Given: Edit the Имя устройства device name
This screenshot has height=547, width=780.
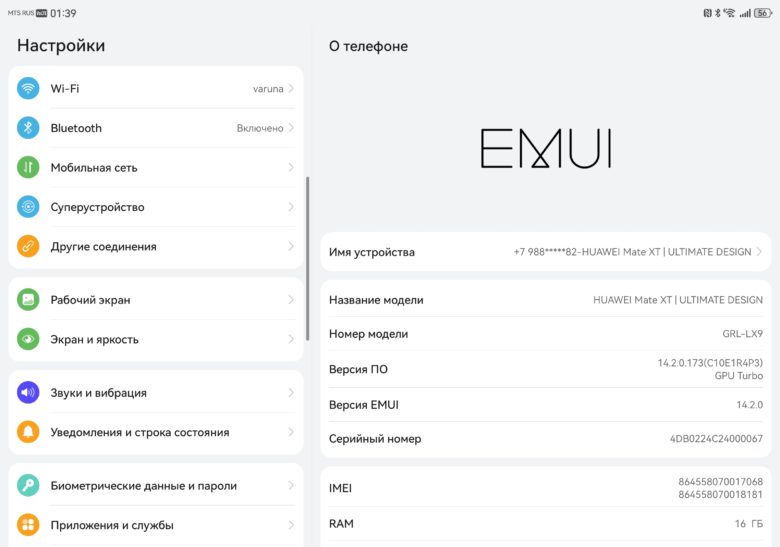Looking at the screenshot, I should point(546,252).
